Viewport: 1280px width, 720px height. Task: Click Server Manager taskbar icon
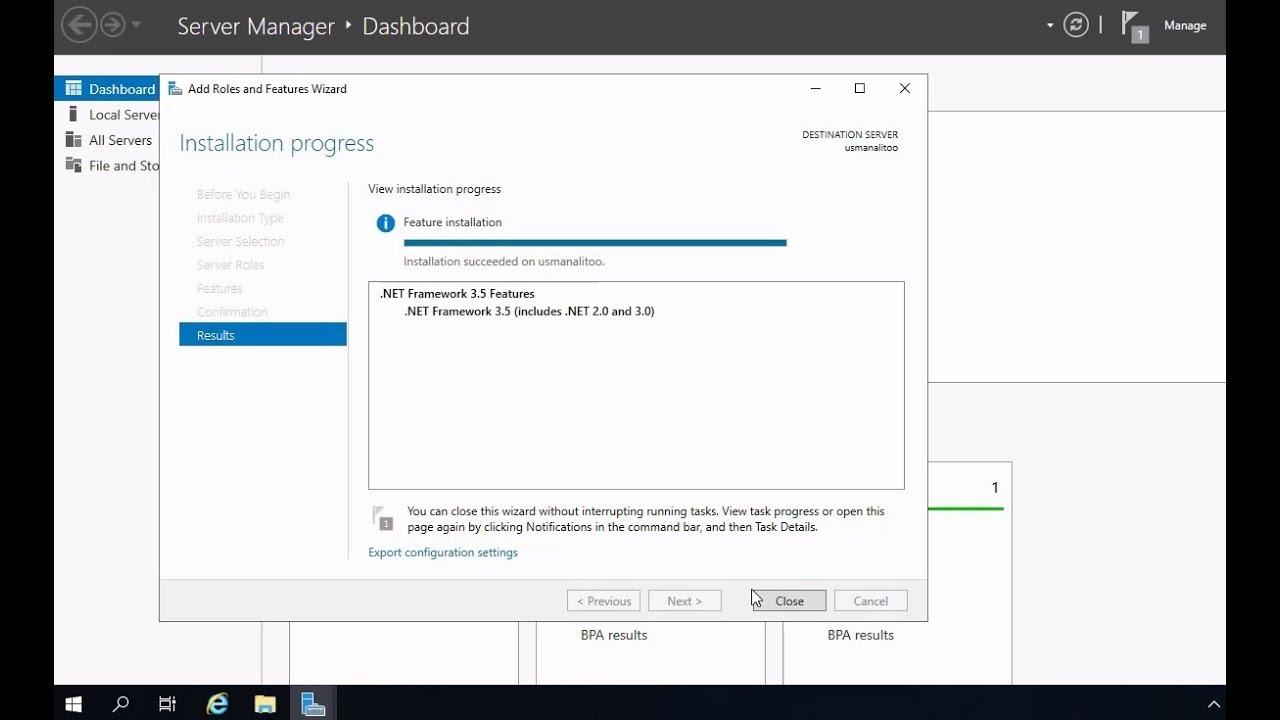(313, 704)
